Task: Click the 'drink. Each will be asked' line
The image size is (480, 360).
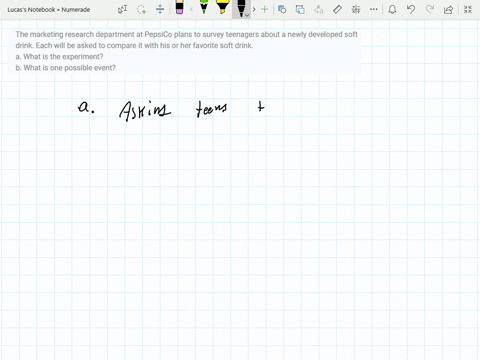Action: click(134, 45)
